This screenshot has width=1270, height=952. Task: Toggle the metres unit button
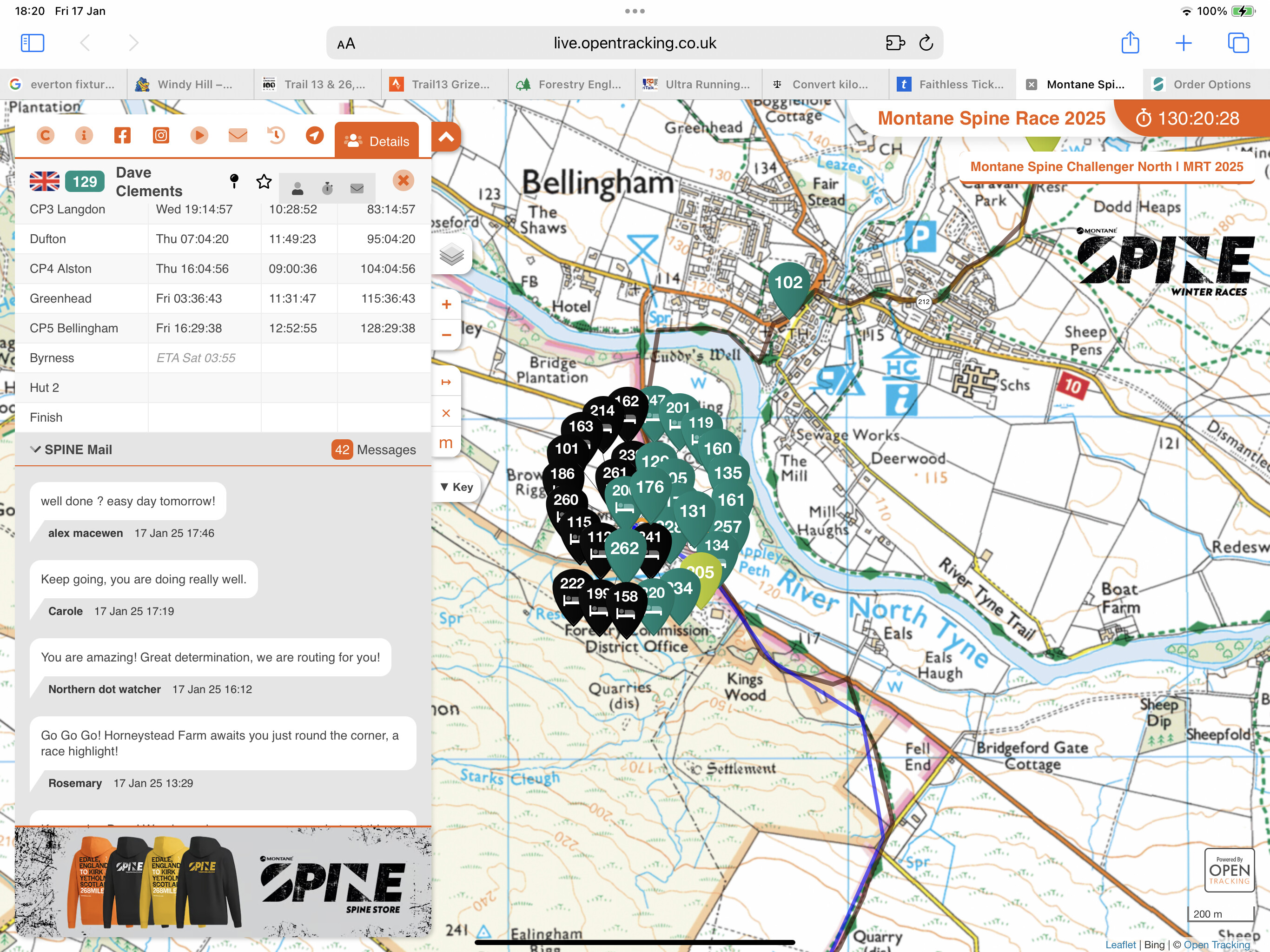point(446,443)
